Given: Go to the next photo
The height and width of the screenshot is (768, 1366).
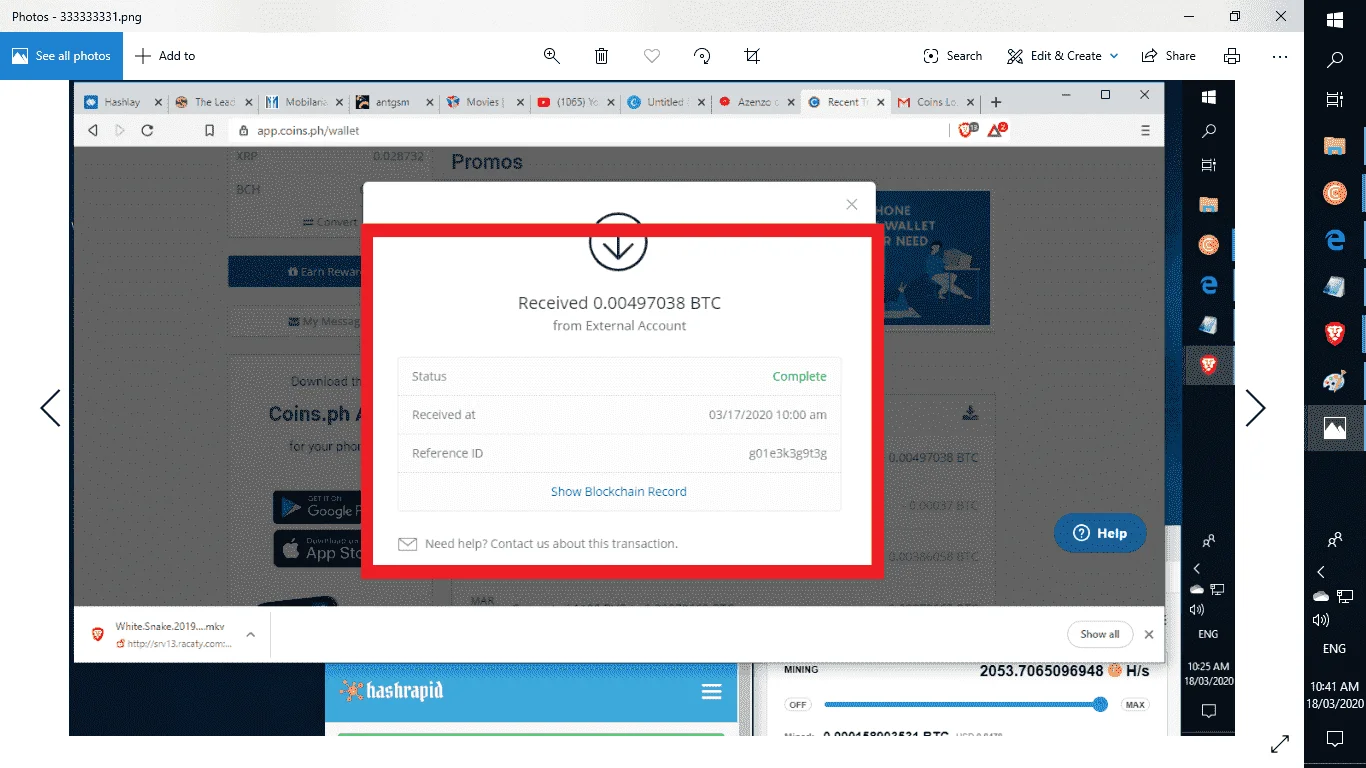Looking at the screenshot, I should point(1255,408).
